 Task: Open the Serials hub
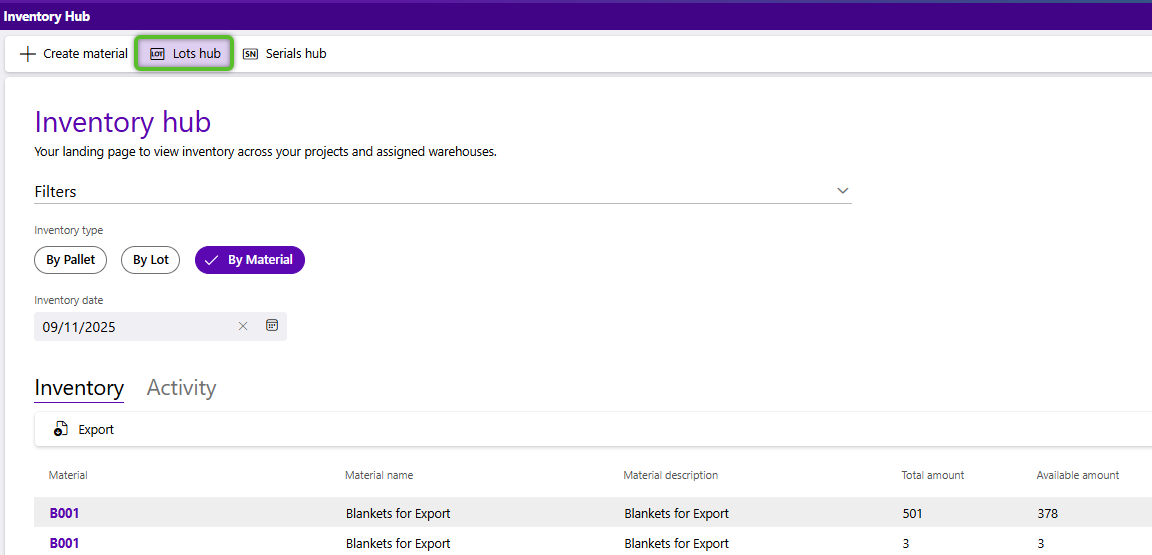tap(285, 54)
